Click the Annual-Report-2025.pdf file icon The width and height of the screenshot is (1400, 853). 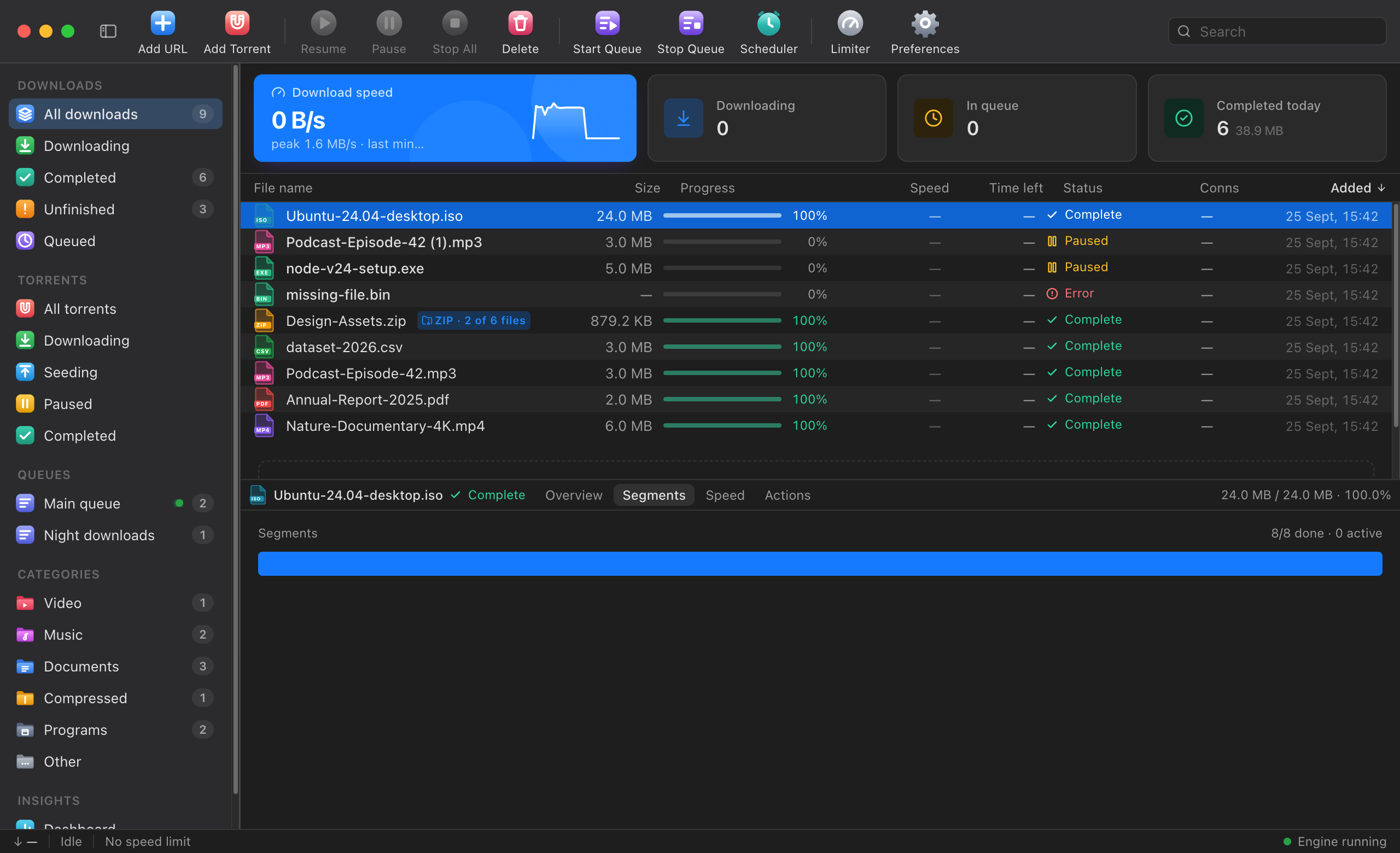[263, 399]
